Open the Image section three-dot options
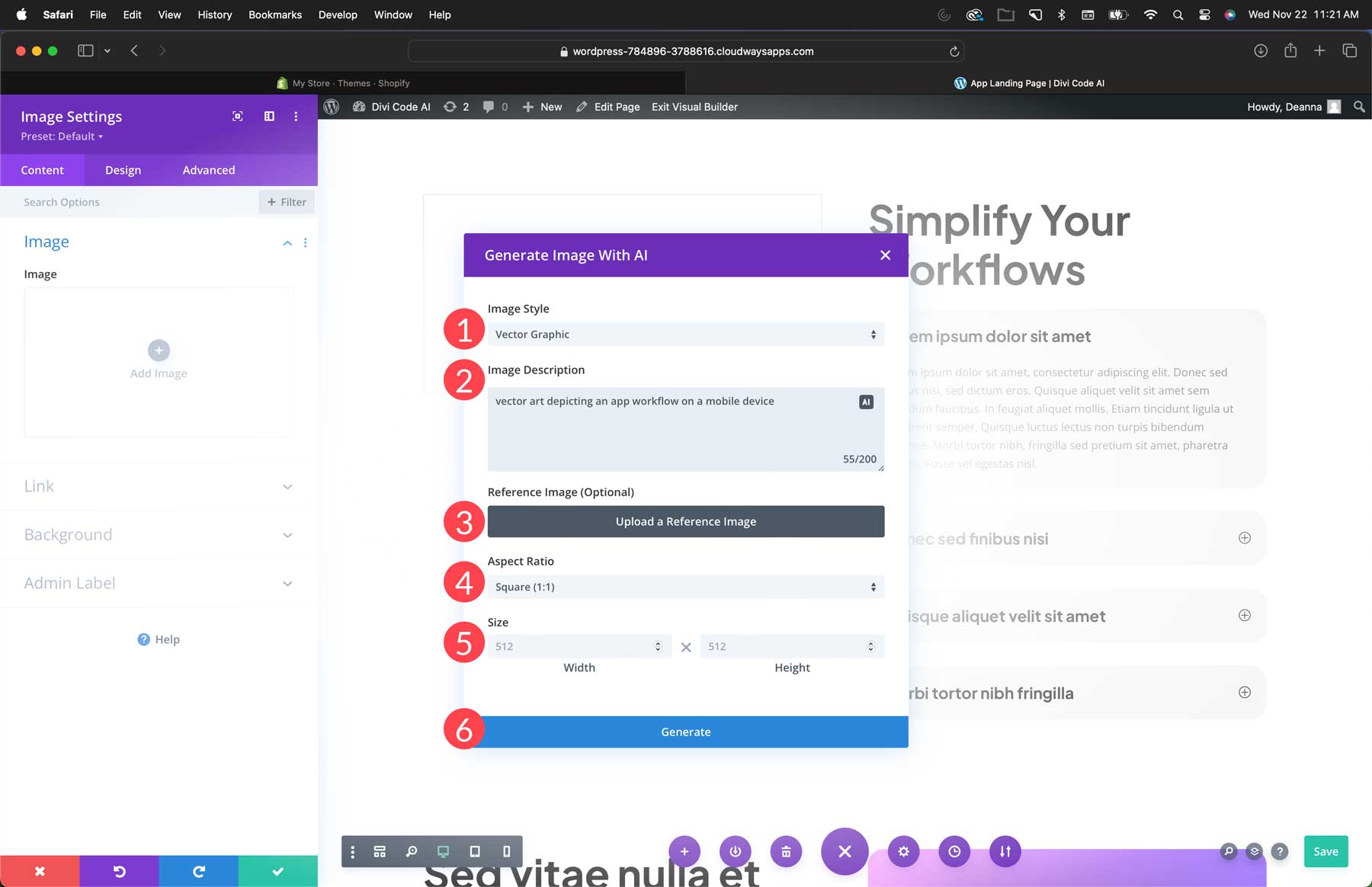 306,243
